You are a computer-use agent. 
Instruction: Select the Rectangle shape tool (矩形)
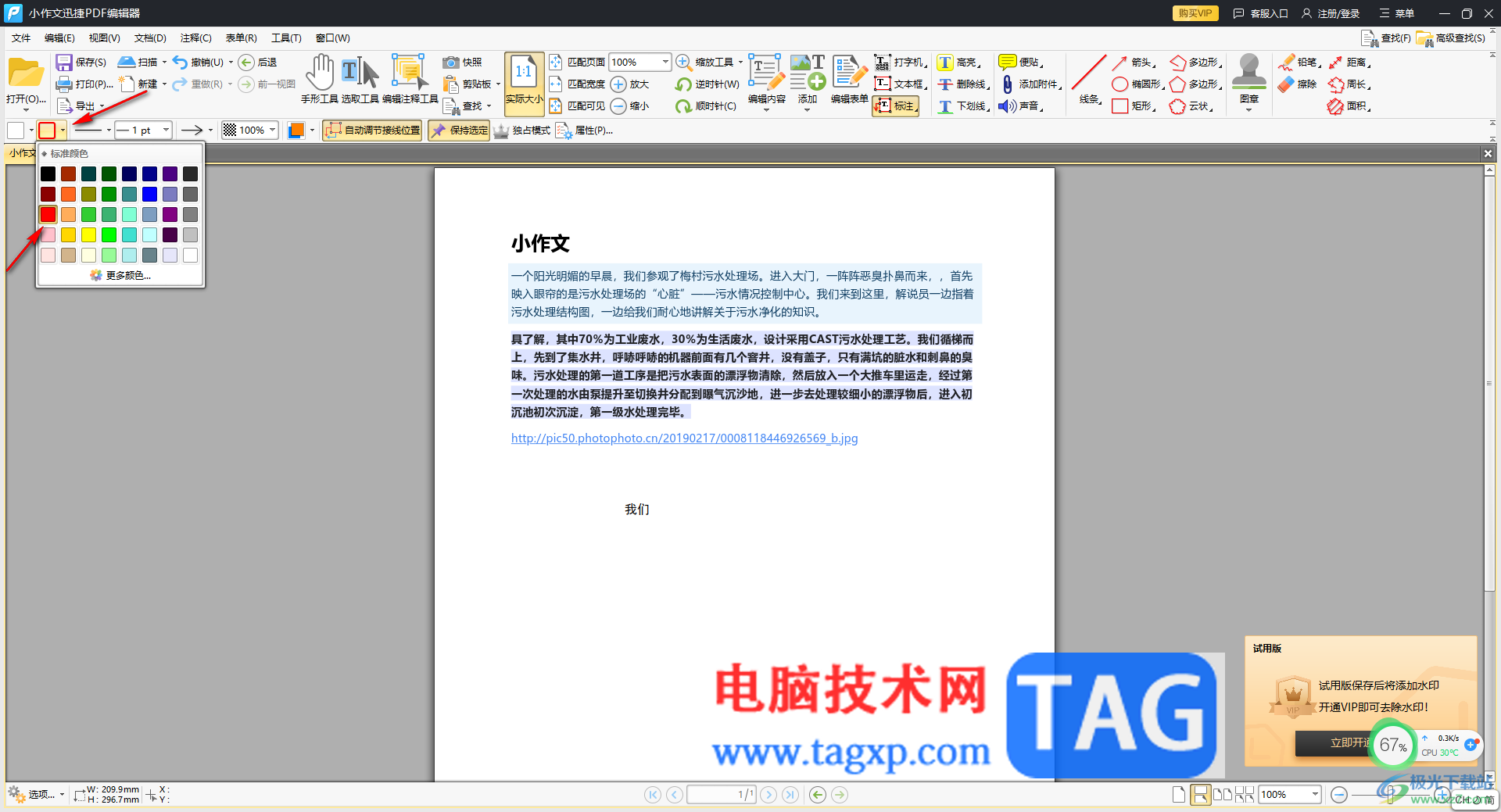pyautogui.click(x=1134, y=106)
